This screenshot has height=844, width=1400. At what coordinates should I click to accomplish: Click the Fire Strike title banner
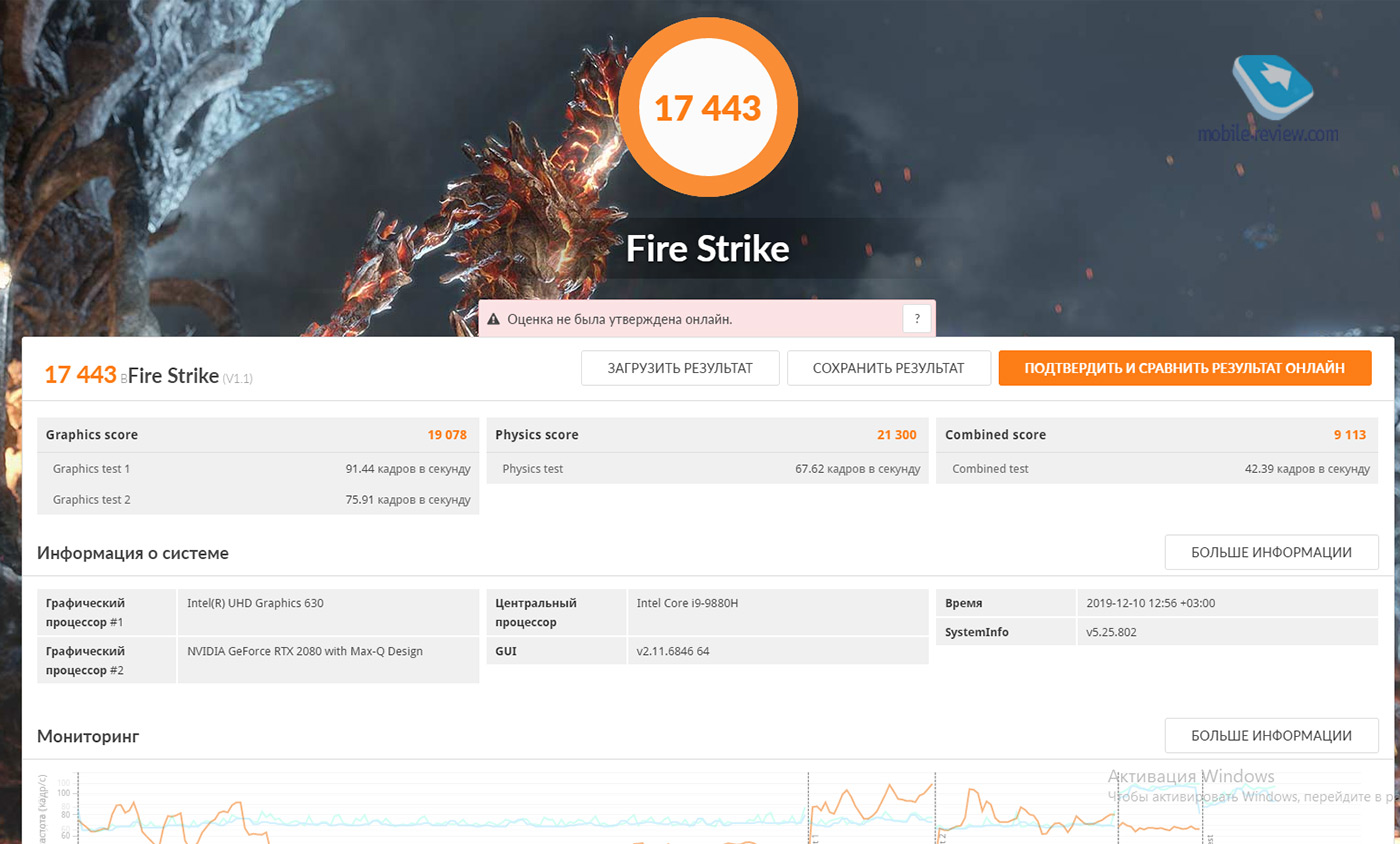708,249
